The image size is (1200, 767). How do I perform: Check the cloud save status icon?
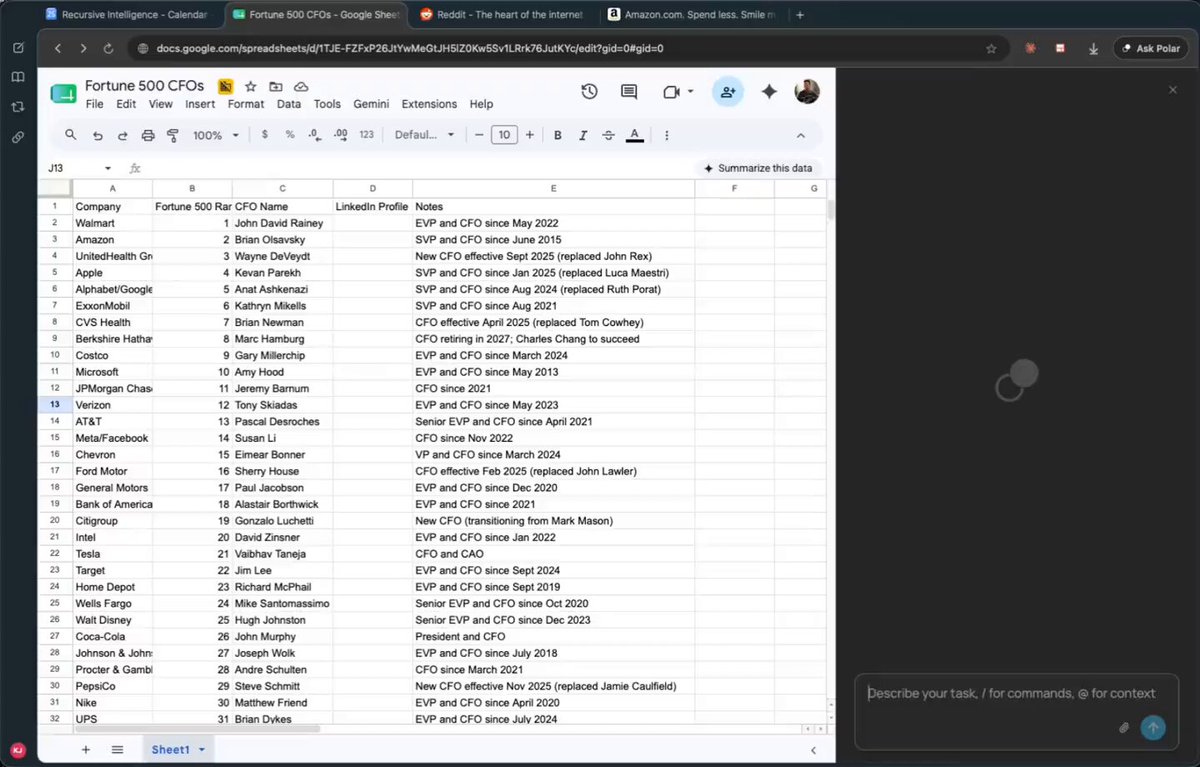pyautogui.click(x=301, y=86)
